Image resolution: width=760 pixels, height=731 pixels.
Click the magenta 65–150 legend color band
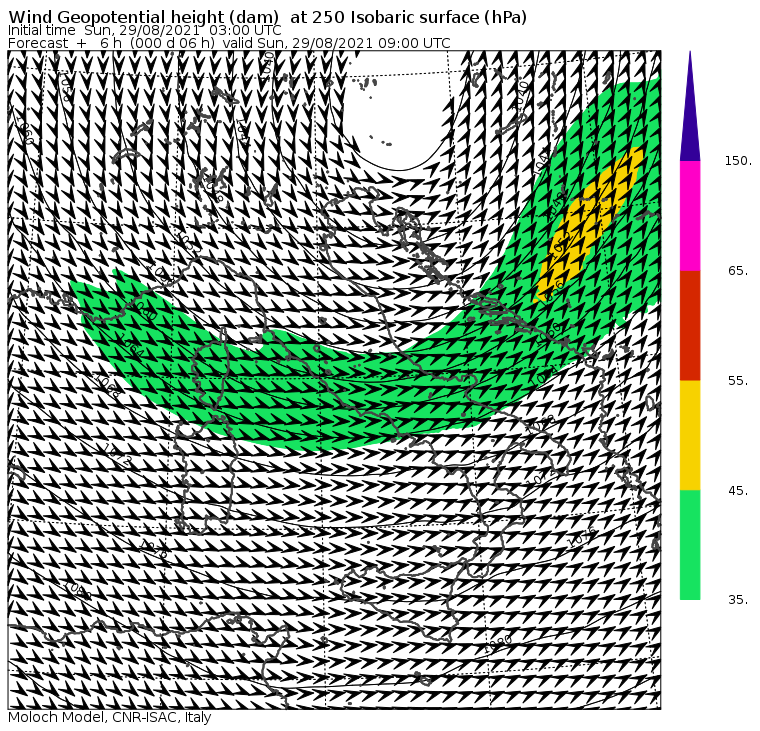[x=690, y=216]
